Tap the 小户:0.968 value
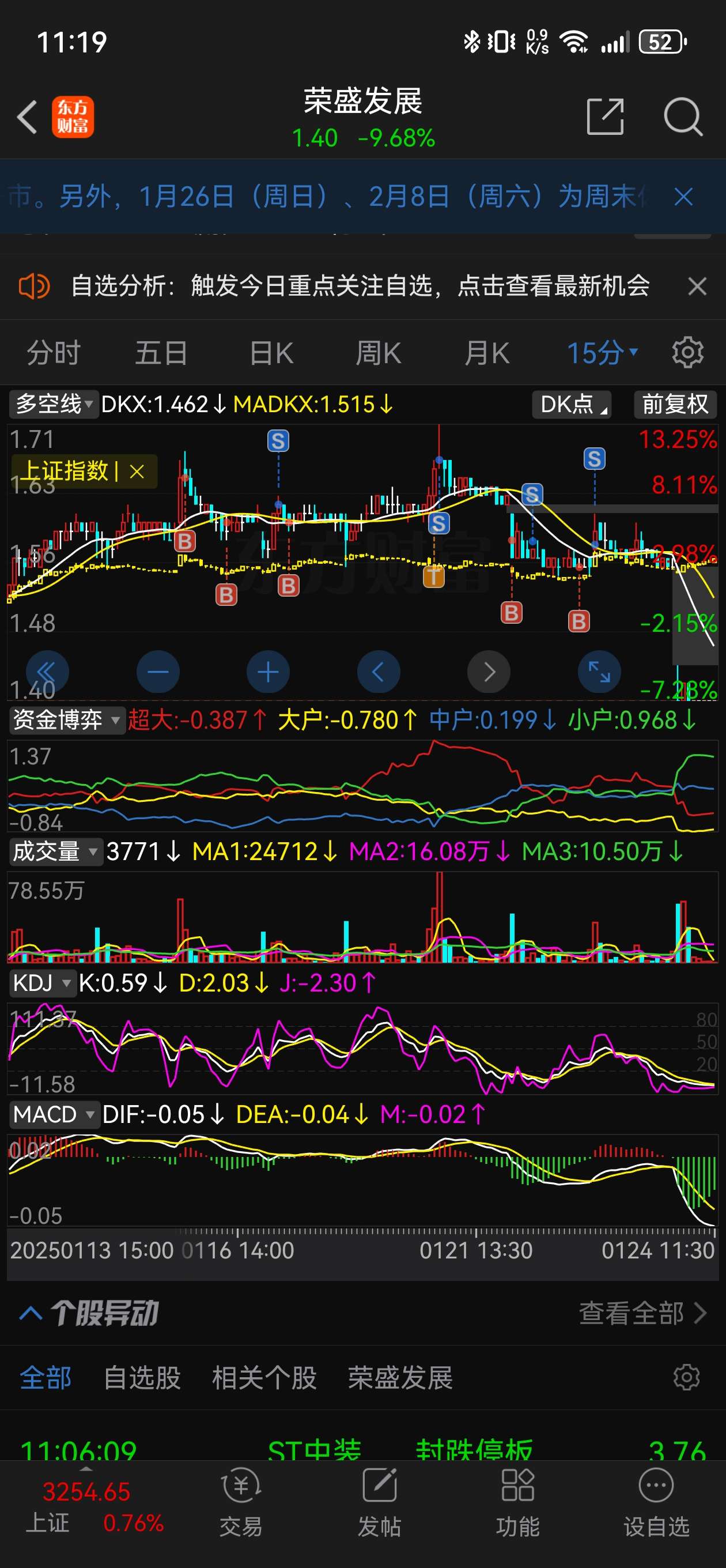Viewport: 726px width, 1568px height. tap(632, 720)
